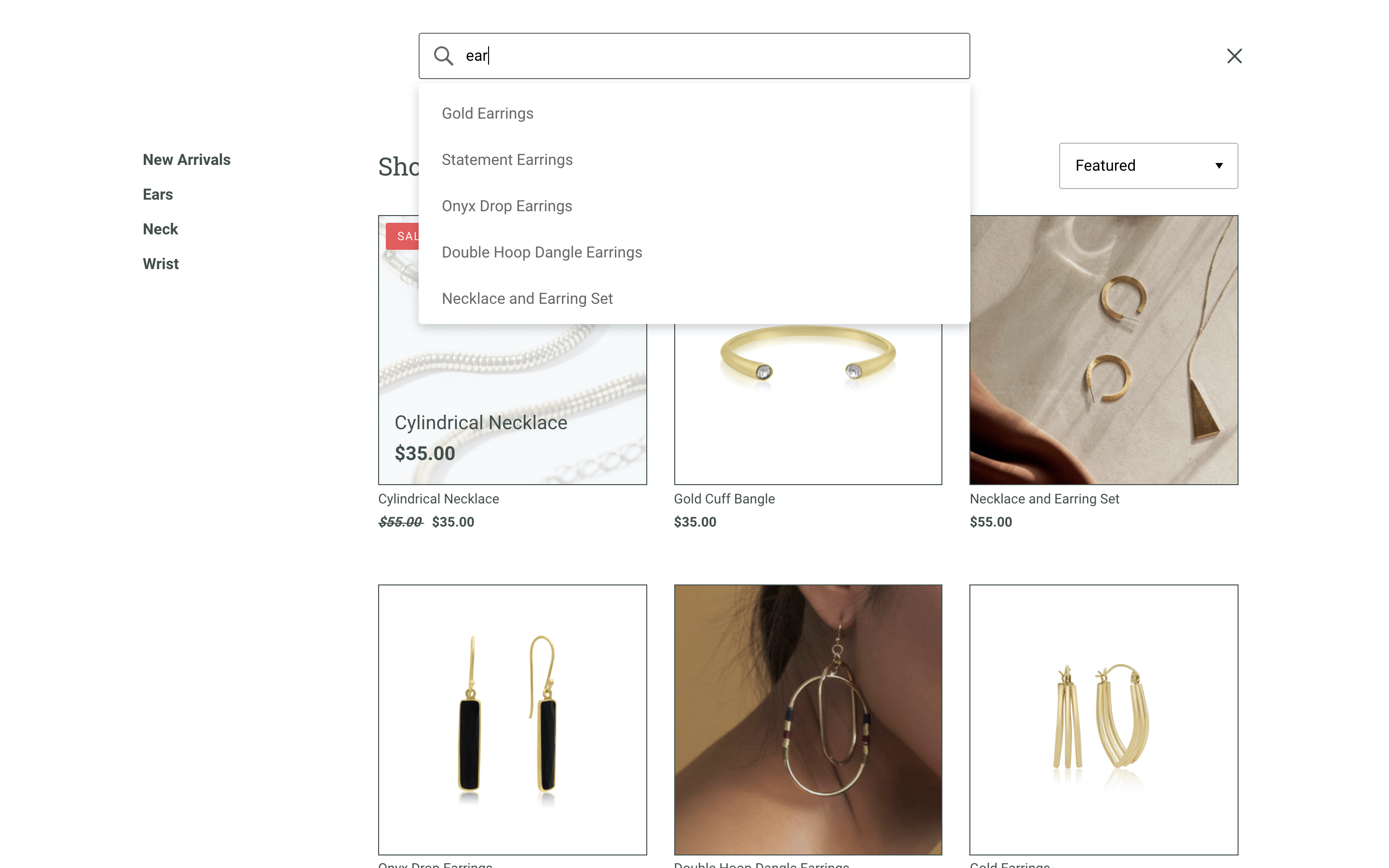Open the Wrist category

161,263
